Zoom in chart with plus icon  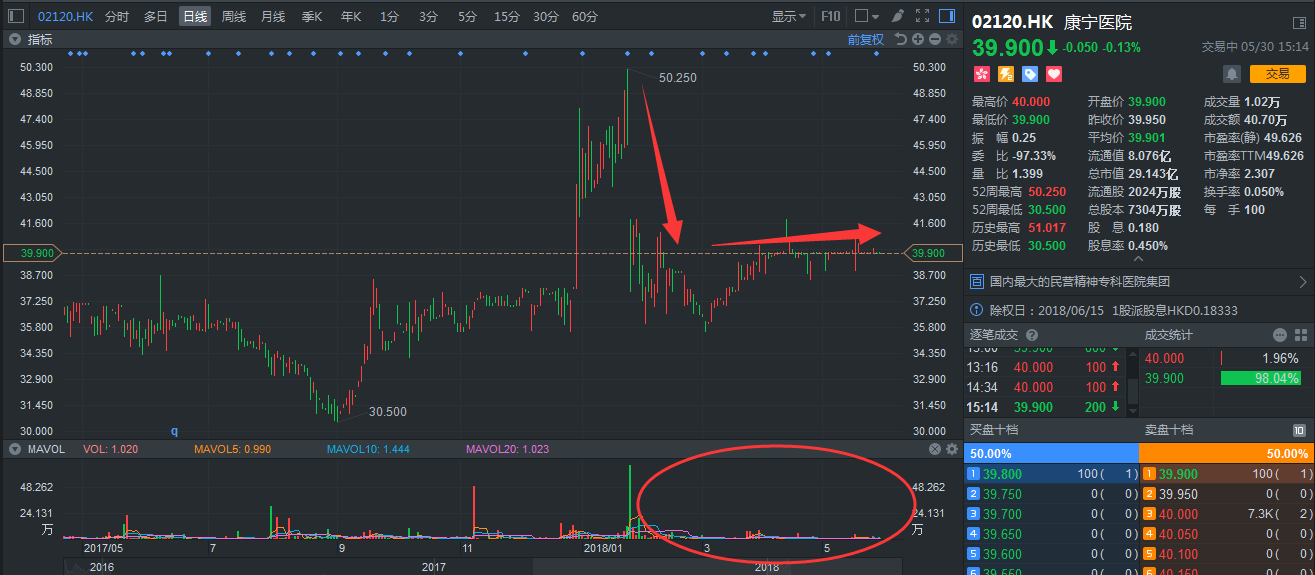(918, 39)
